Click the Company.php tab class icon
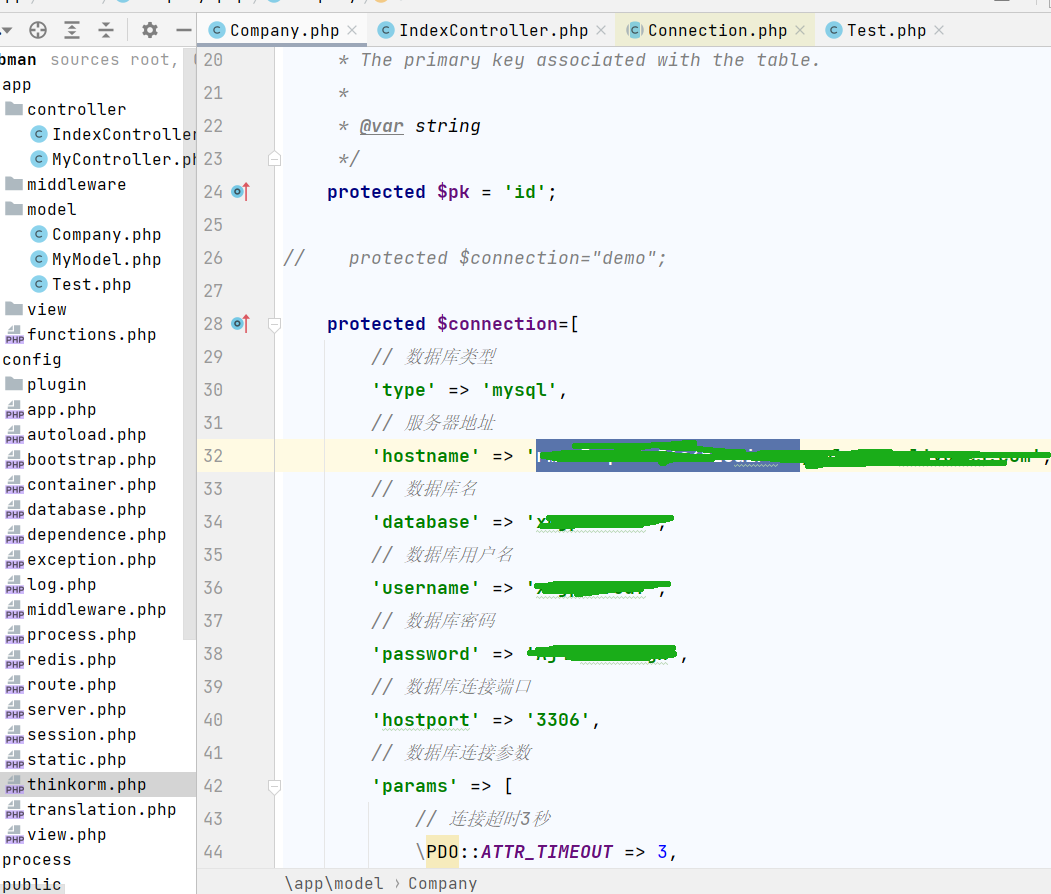This screenshot has height=894, width=1051. (x=217, y=30)
